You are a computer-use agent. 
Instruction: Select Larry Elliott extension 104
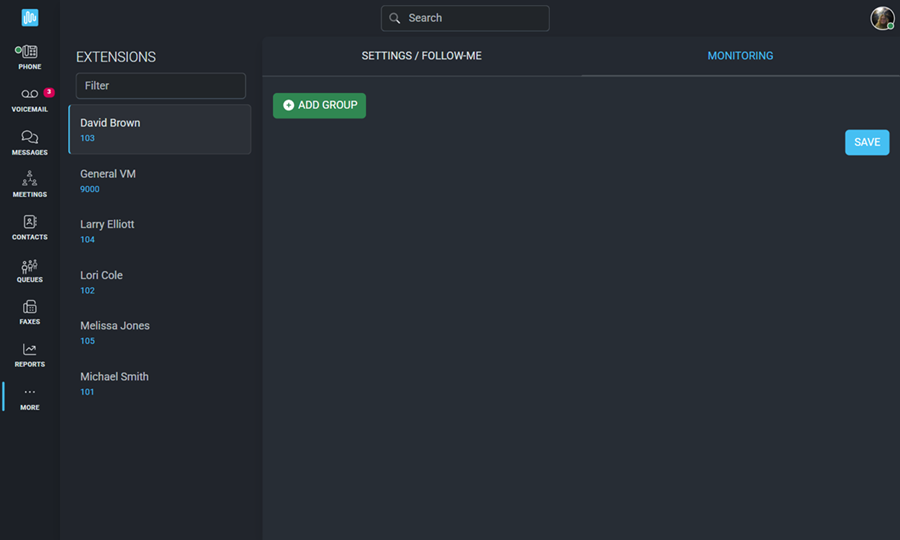(x=159, y=231)
